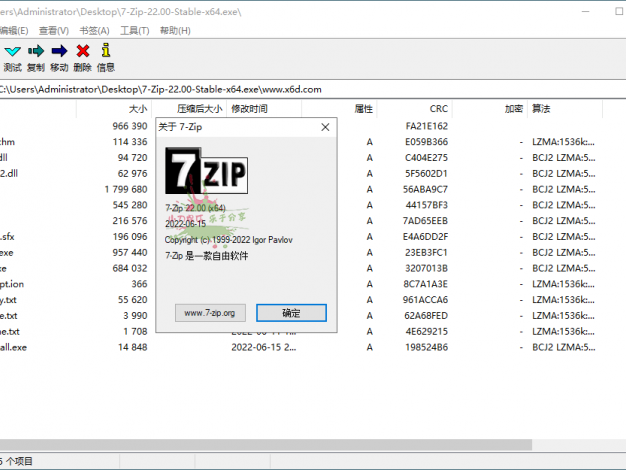The height and width of the screenshot is (470, 626).
Task: Select size value 1 799 680
Action: tap(126, 189)
